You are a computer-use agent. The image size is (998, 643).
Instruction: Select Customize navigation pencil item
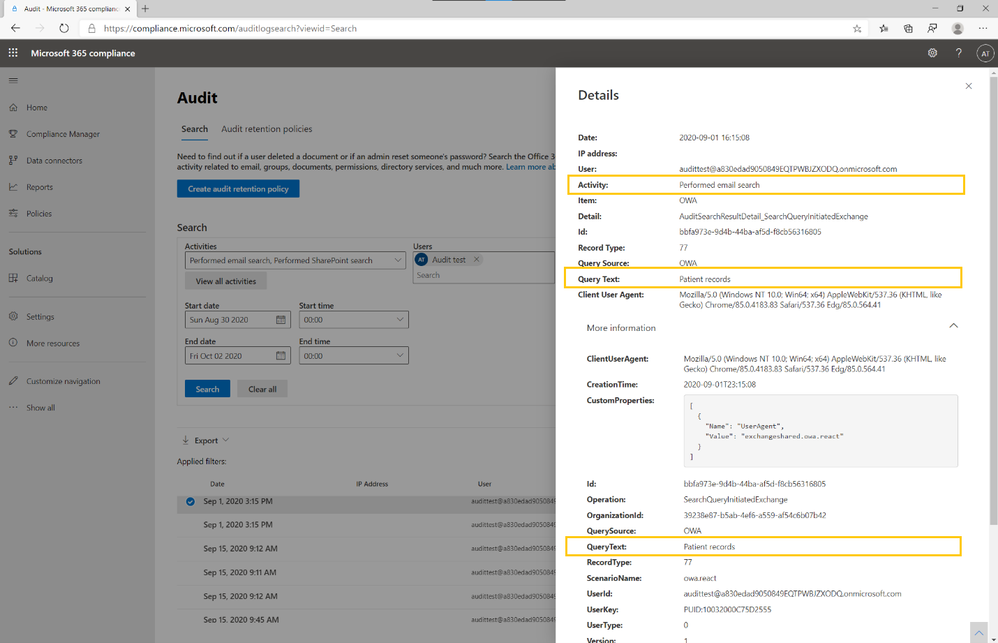point(63,381)
